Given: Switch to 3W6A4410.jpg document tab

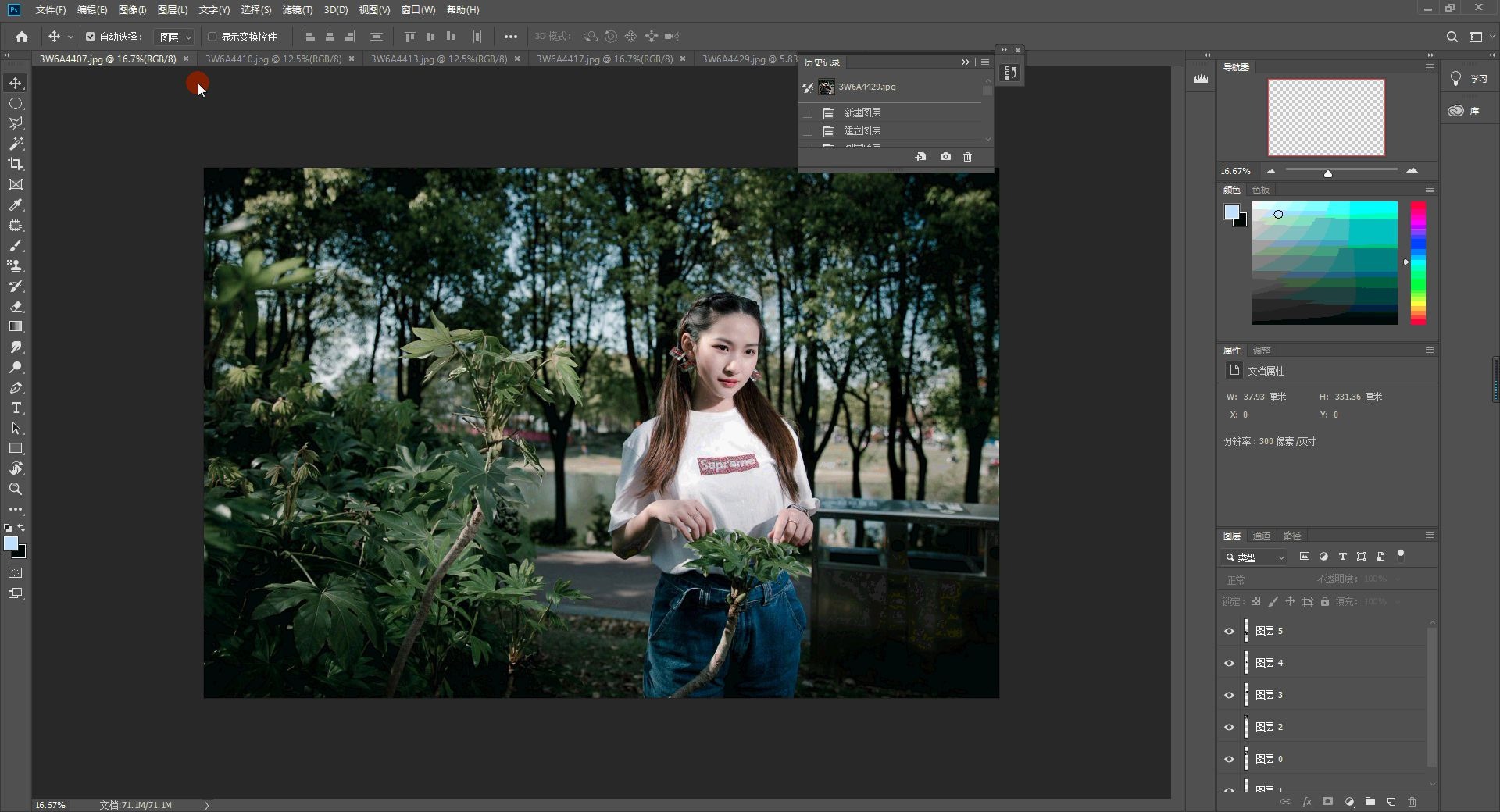Looking at the screenshot, I should pyautogui.click(x=273, y=59).
